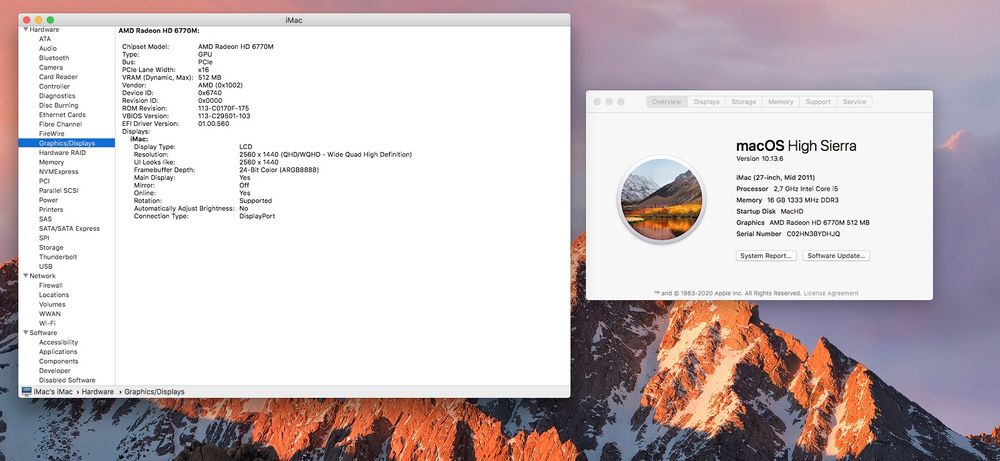Open Hardware RAID entry
The image size is (1000, 461).
coord(62,153)
